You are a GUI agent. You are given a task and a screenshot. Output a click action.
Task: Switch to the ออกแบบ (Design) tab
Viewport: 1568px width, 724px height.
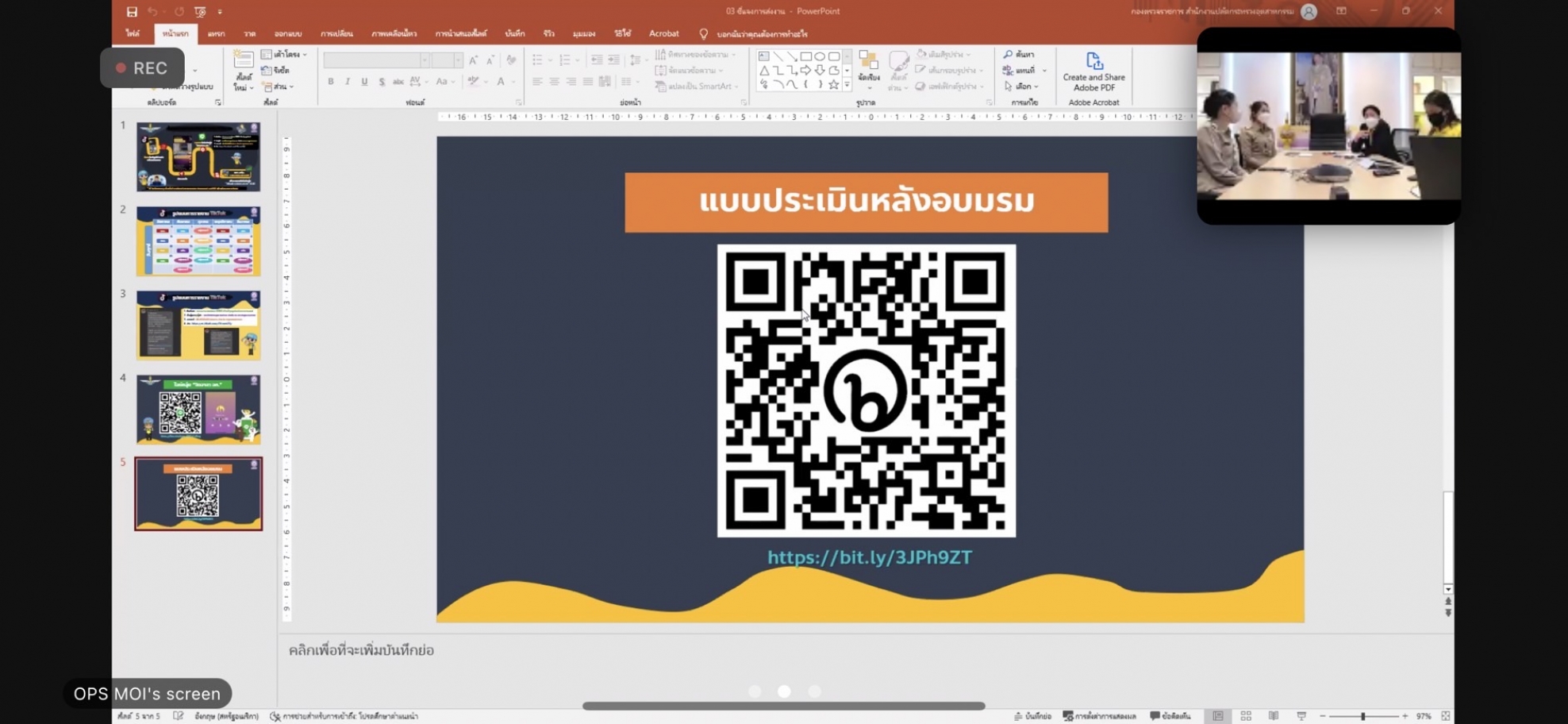point(288,33)
